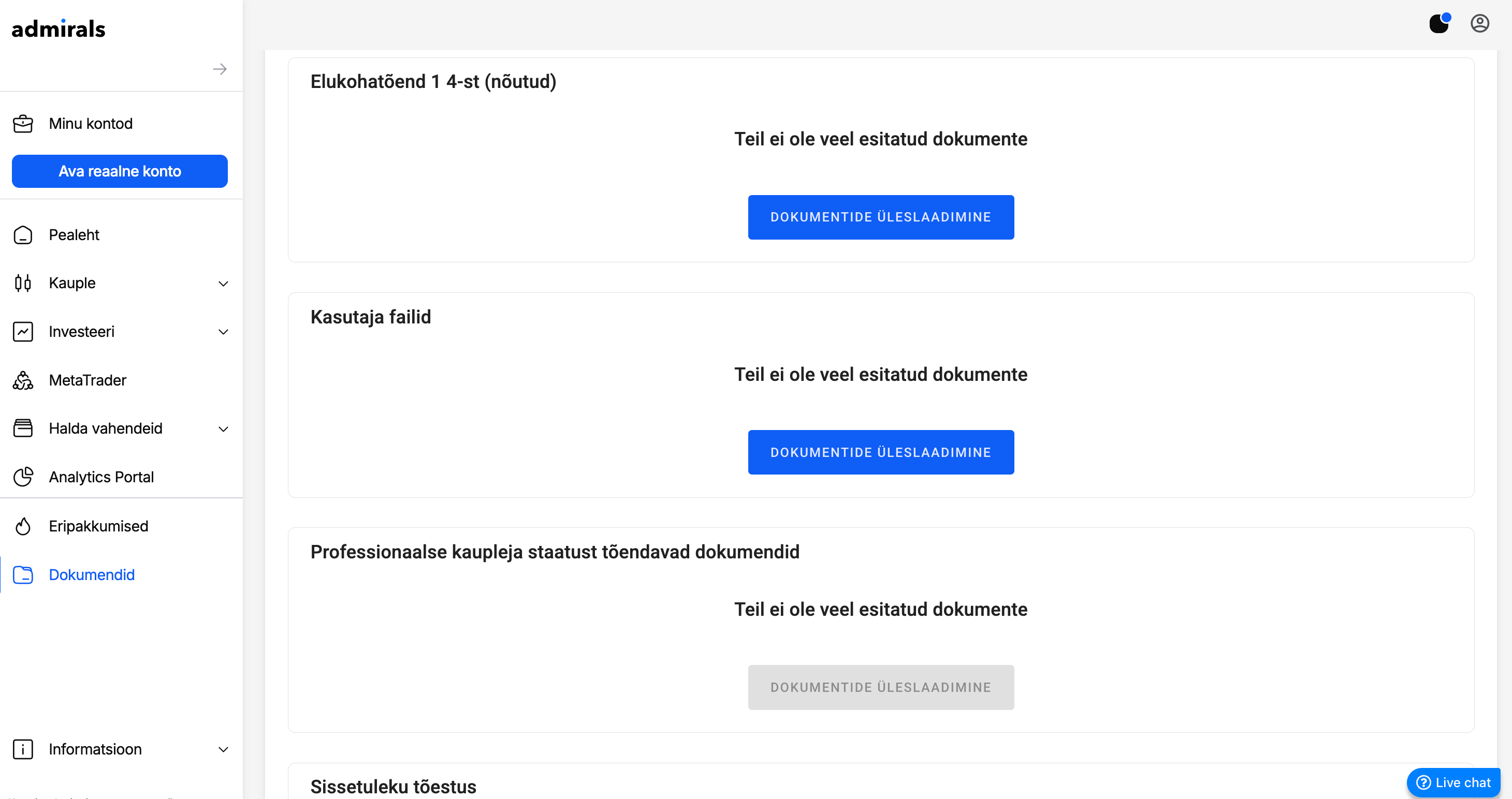Open Eripakkumised page
The width and height of the screenshot is (1512, 799).
click(98, 526)
